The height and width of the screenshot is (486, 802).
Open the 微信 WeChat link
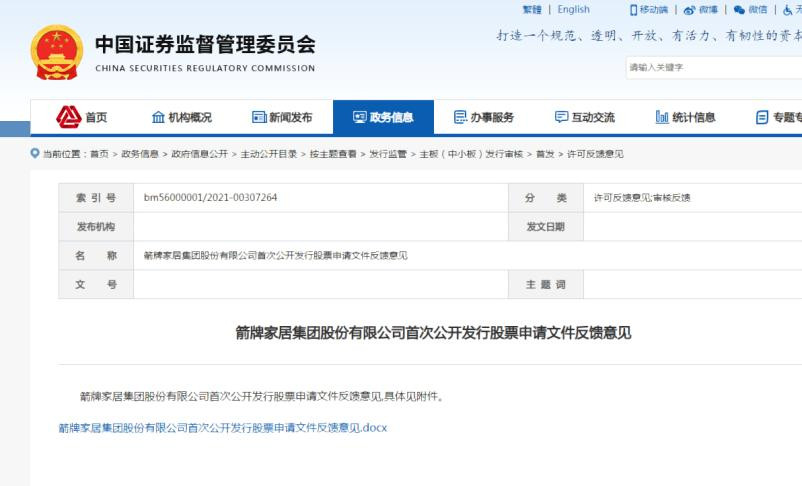(x=758, y=10)
